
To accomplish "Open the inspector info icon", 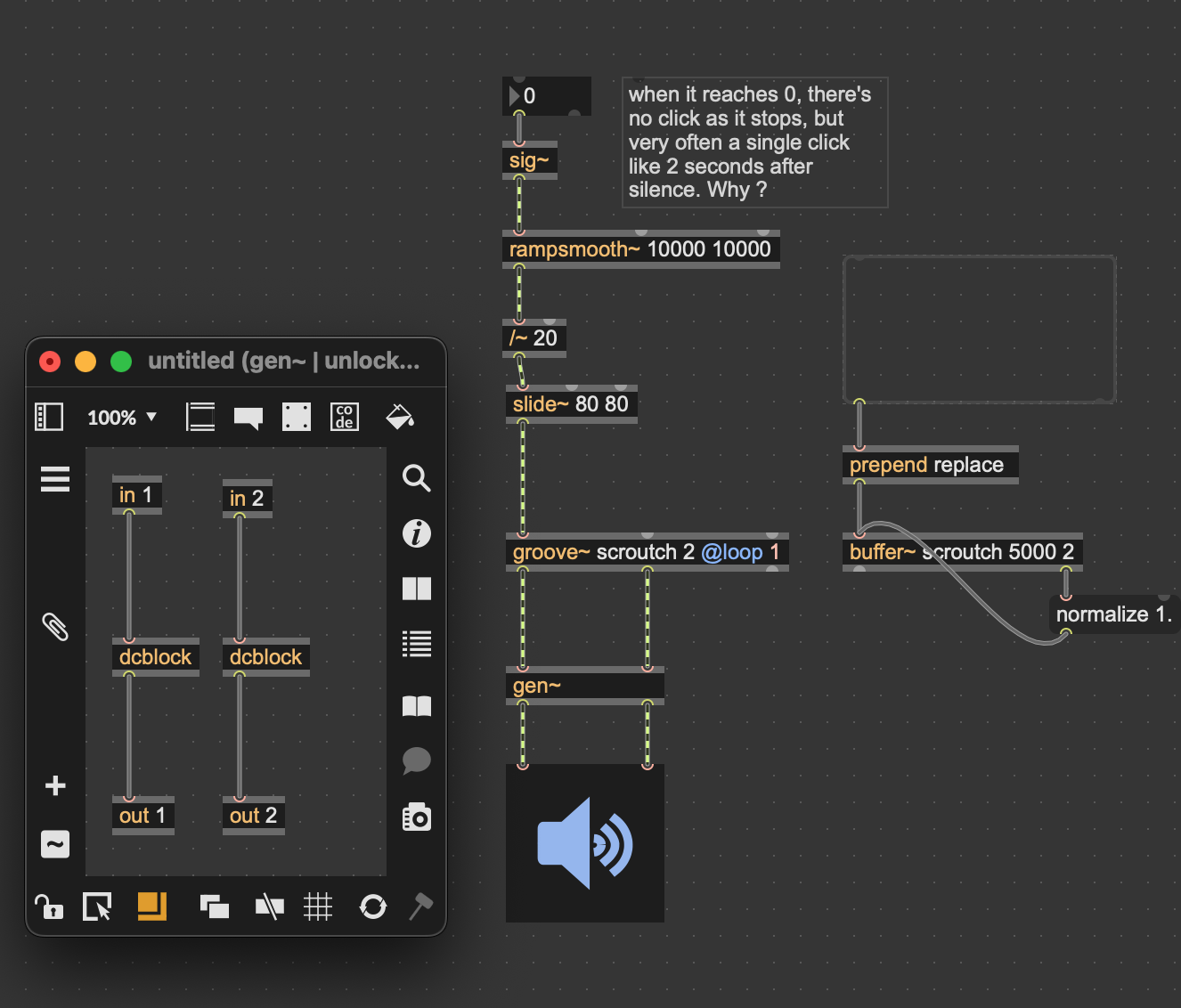I will 416,533.
